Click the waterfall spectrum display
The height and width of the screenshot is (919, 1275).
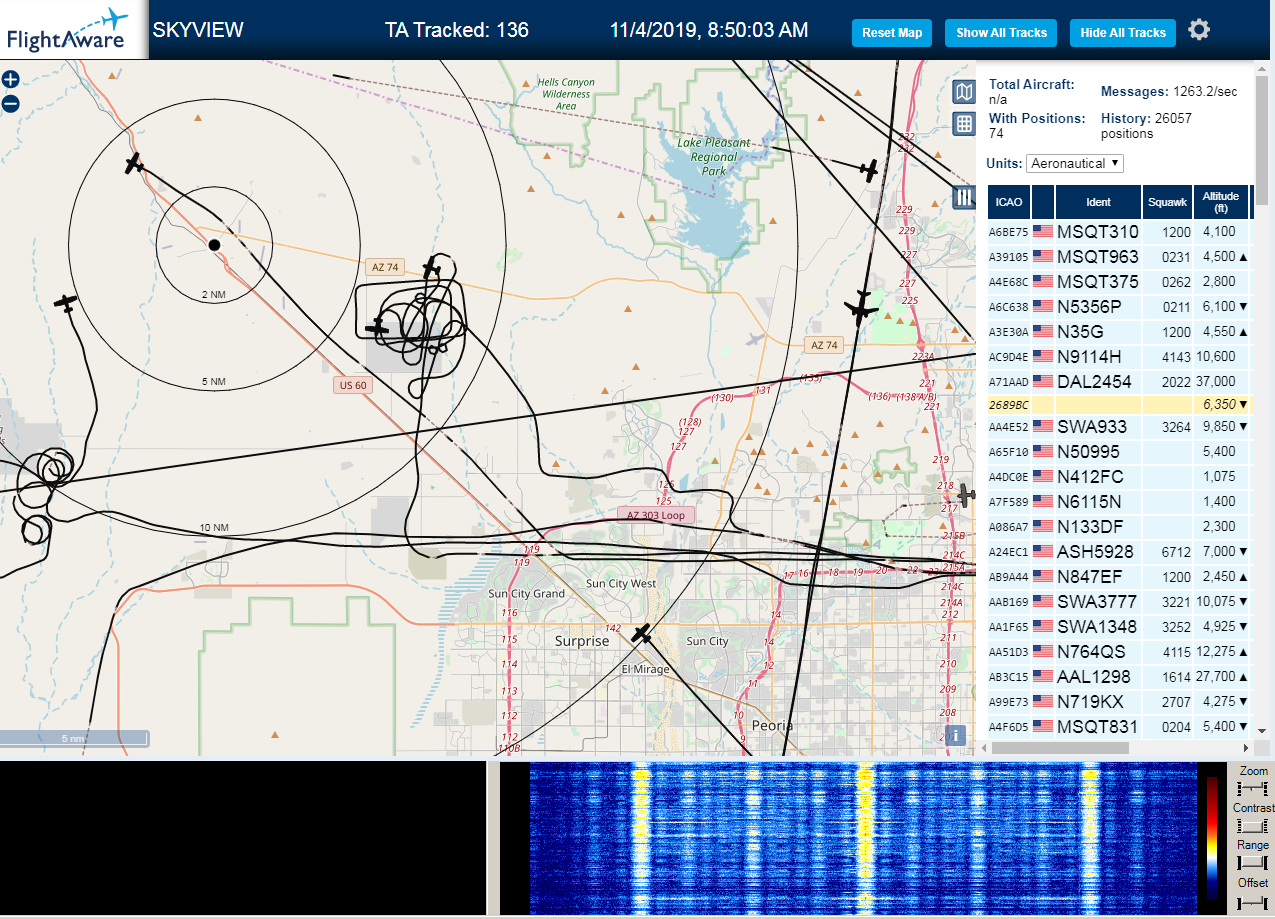point(862,839)
